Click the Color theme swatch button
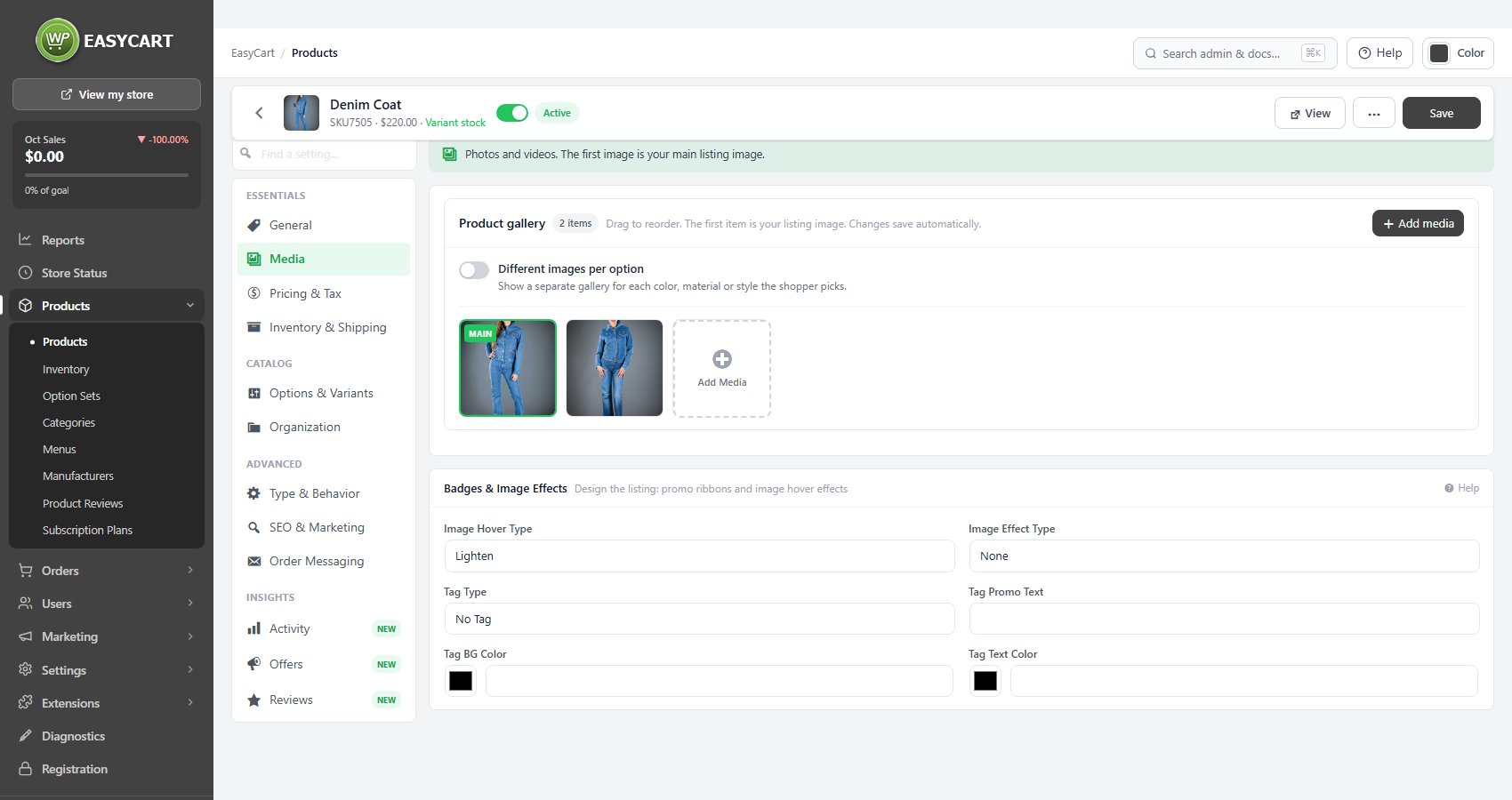 point(1458,52)
